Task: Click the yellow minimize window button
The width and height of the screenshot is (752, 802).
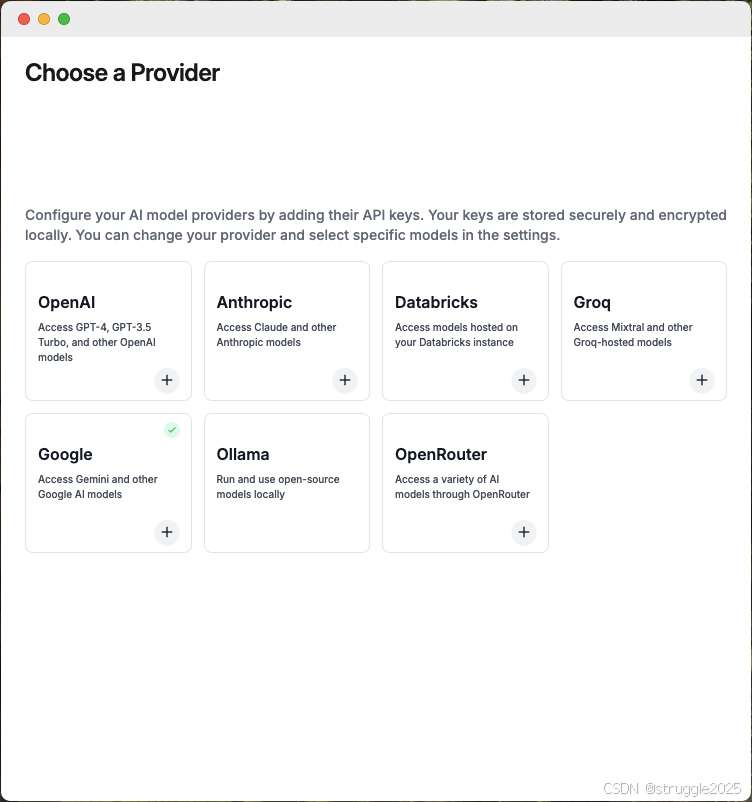Action: coord(44,19)
